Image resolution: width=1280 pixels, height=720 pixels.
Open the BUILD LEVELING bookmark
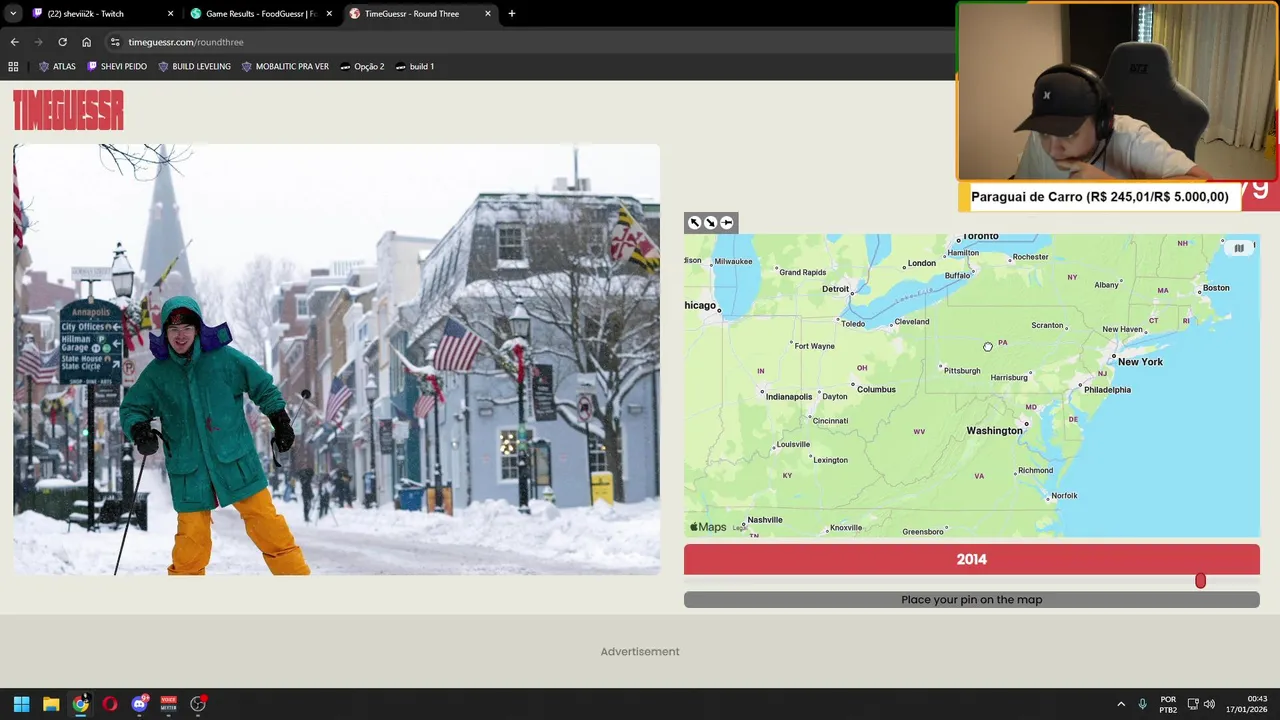194,67
